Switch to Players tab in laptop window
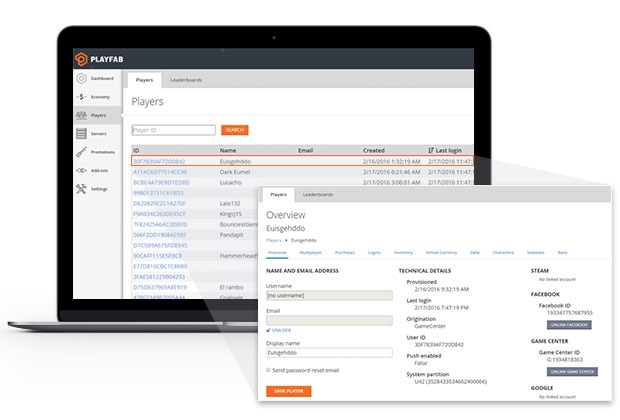 (144, 80)
